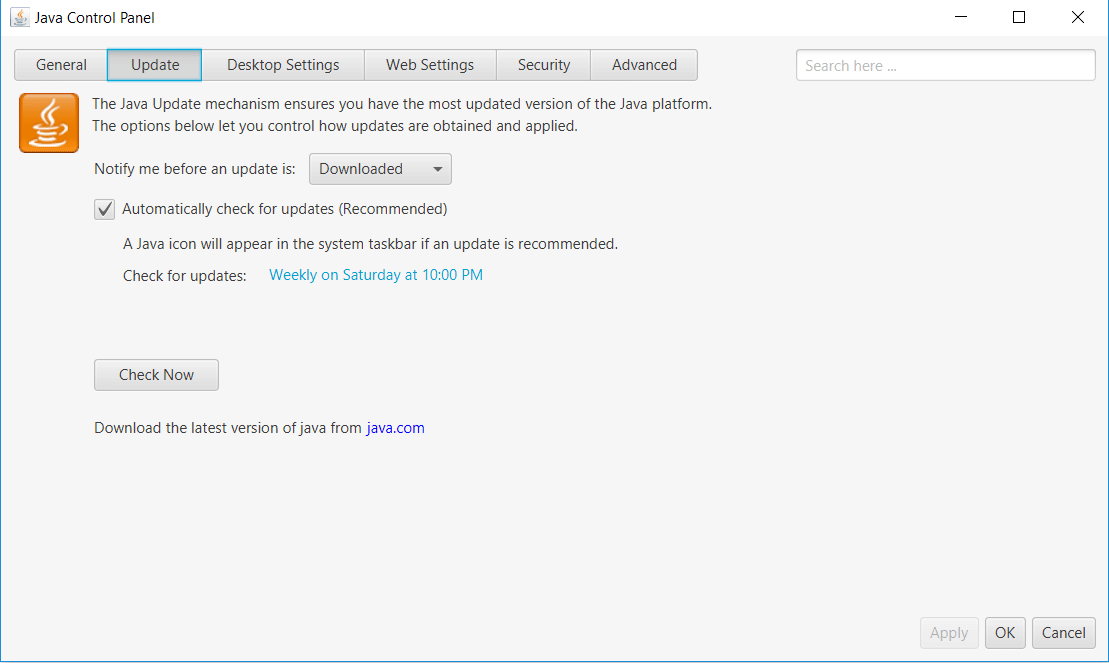Select the Advanced tab
The height and width of the screenshot is (663, 1109).
click(x=644, y=64)
